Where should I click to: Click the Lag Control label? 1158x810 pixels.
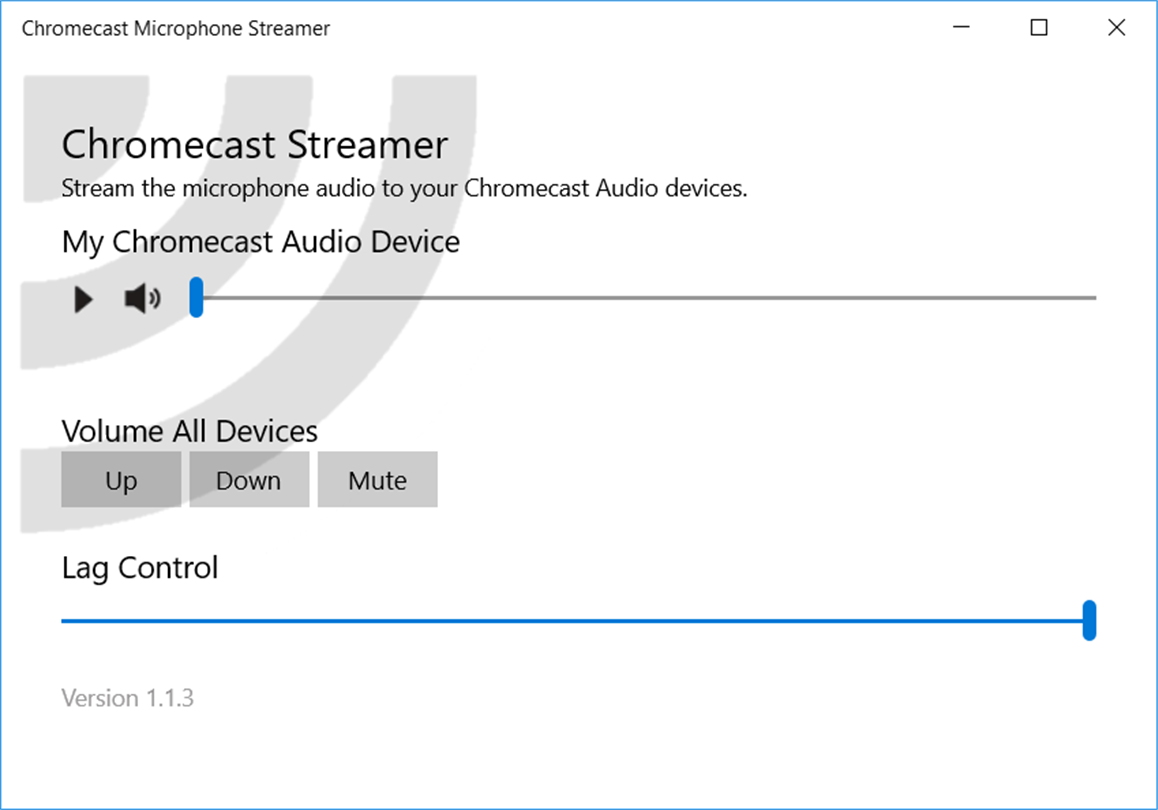point(139,568)
